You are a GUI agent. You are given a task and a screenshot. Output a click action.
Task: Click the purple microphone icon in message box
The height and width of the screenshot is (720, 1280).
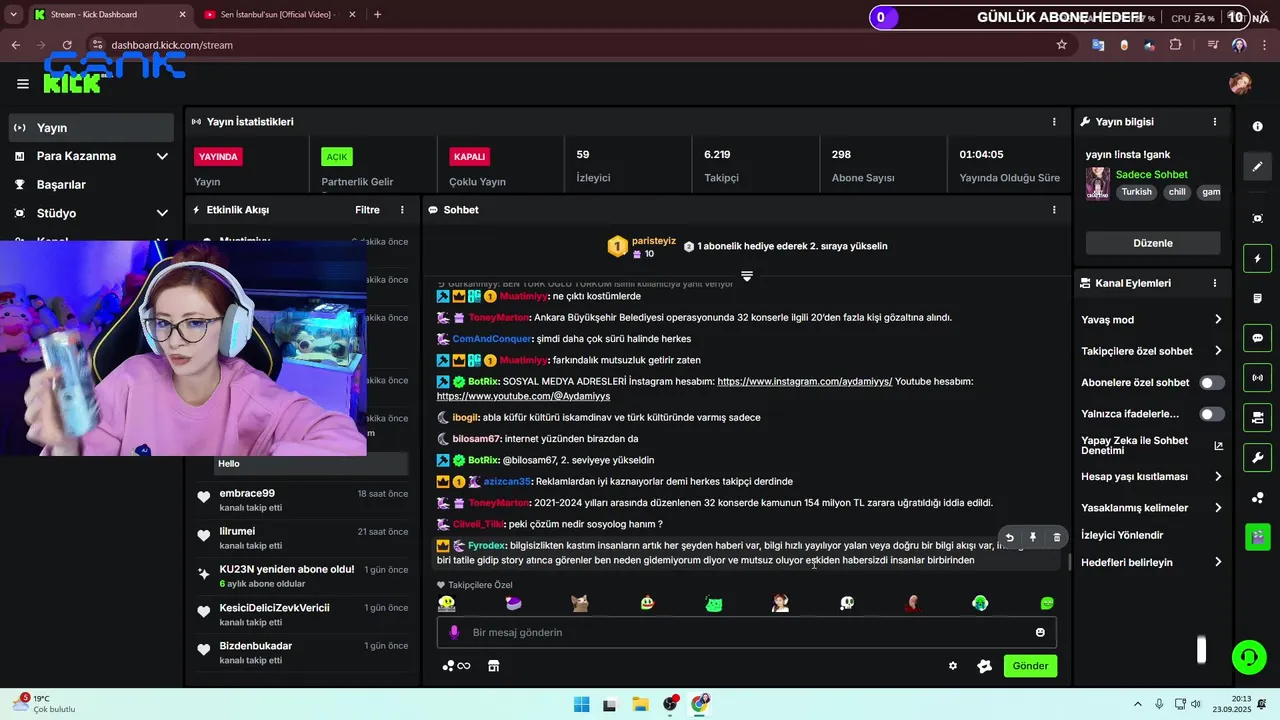(x=454, y=632)
